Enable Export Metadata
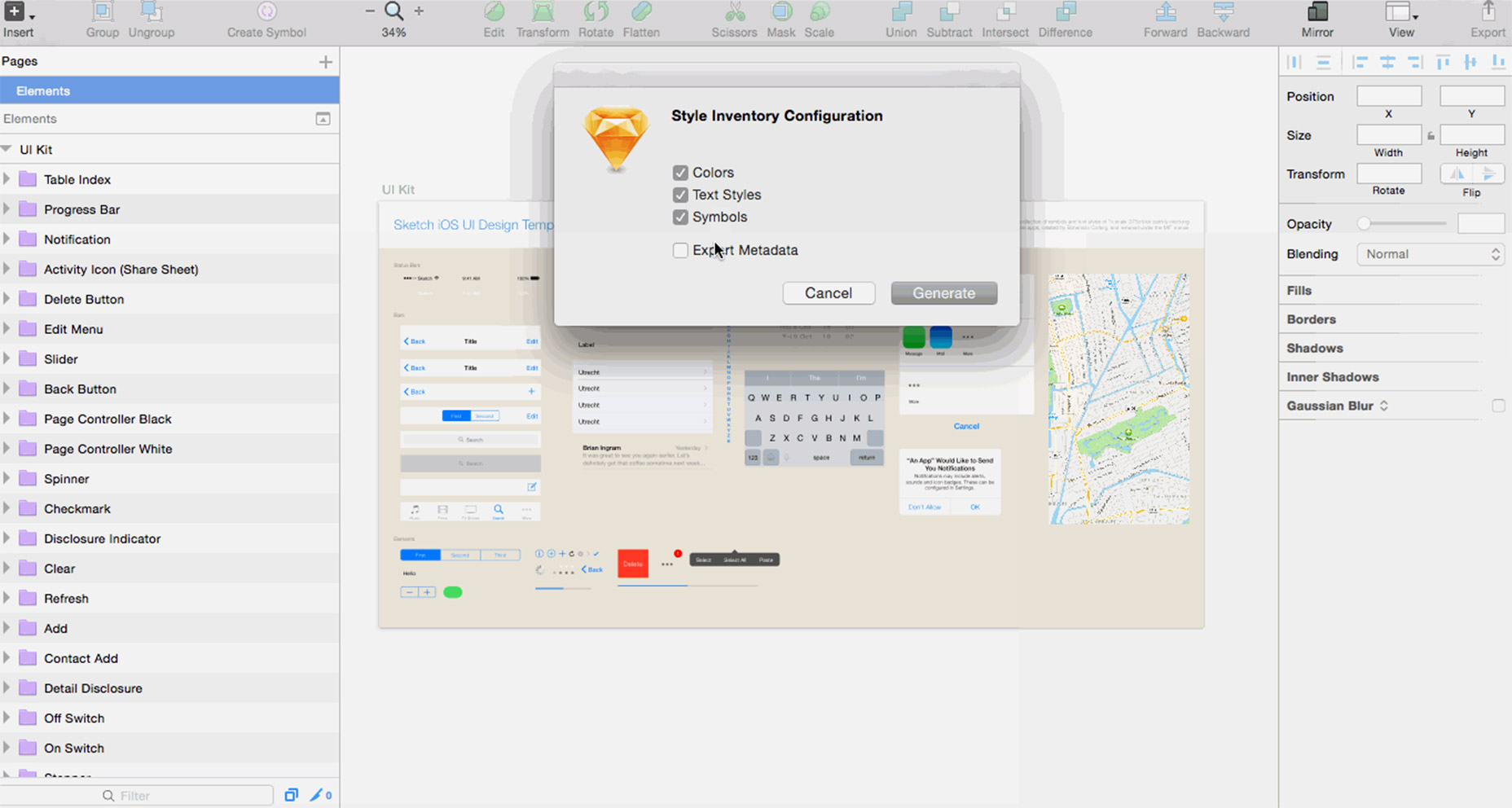Screen dimensions: 1512x808 pos(681,250)
